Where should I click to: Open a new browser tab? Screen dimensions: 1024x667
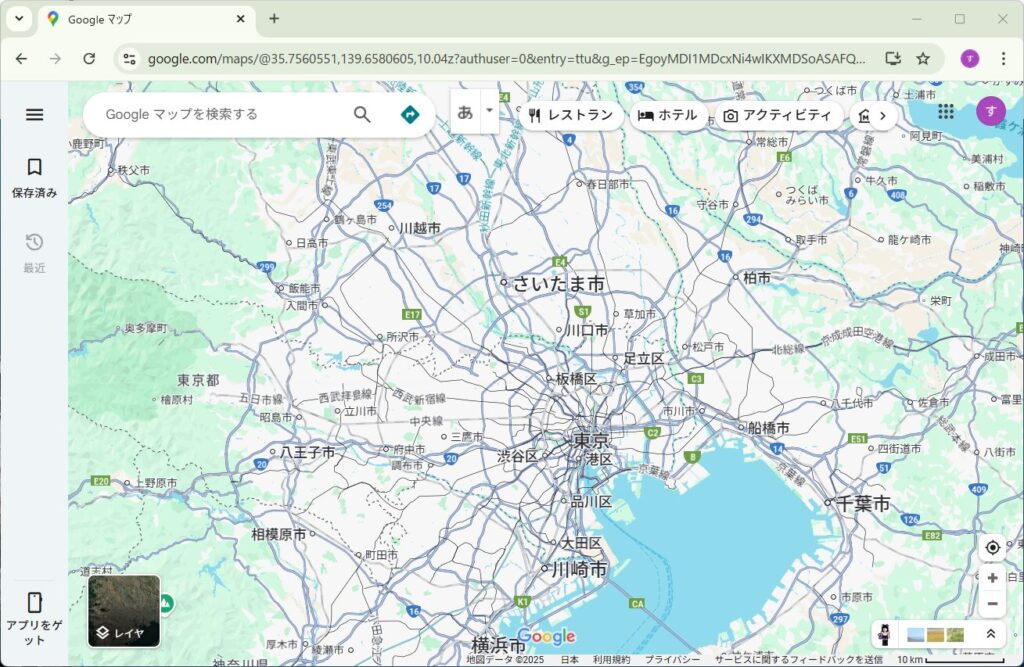pos(274,18)
